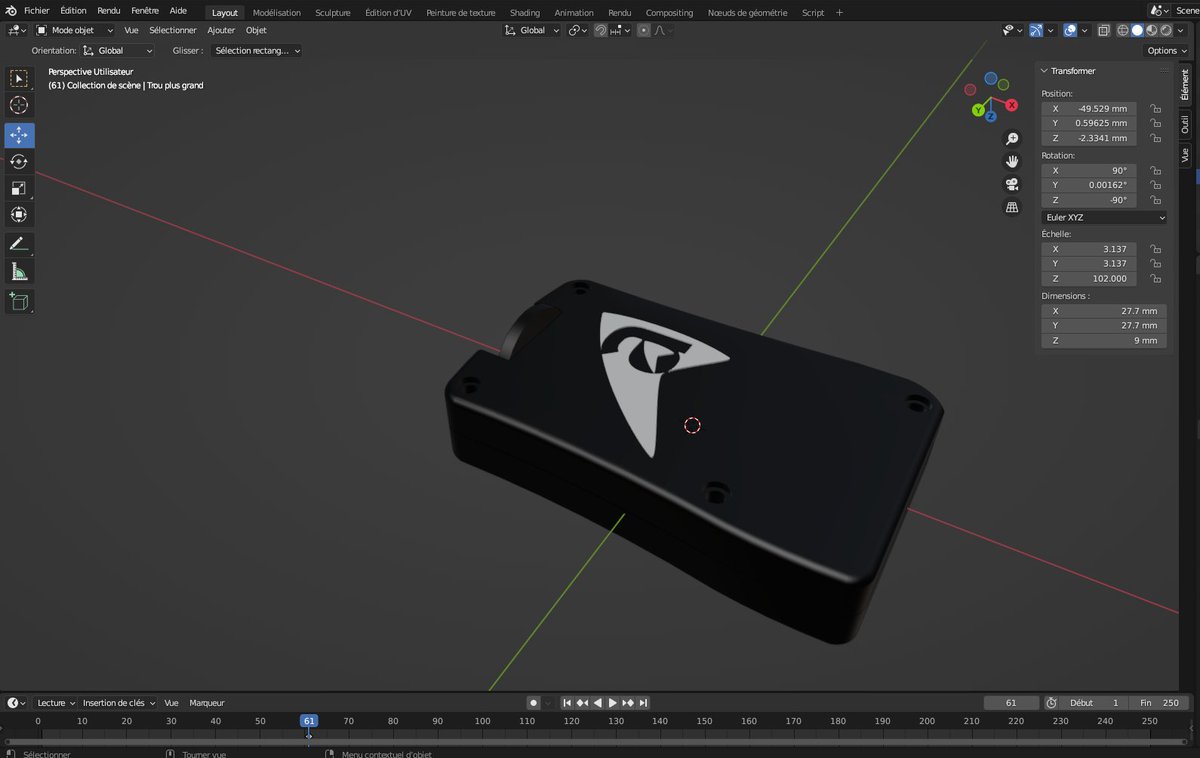Open the Euler XYZ rotation mode dropdown

[x=1103, y=217]
